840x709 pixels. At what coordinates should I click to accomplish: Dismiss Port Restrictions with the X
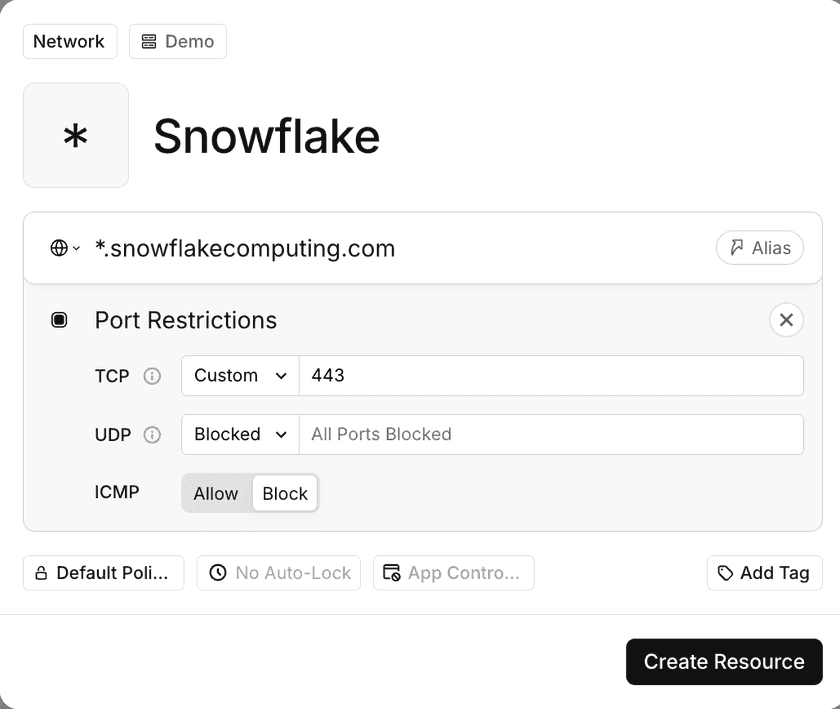pos(786,320)
